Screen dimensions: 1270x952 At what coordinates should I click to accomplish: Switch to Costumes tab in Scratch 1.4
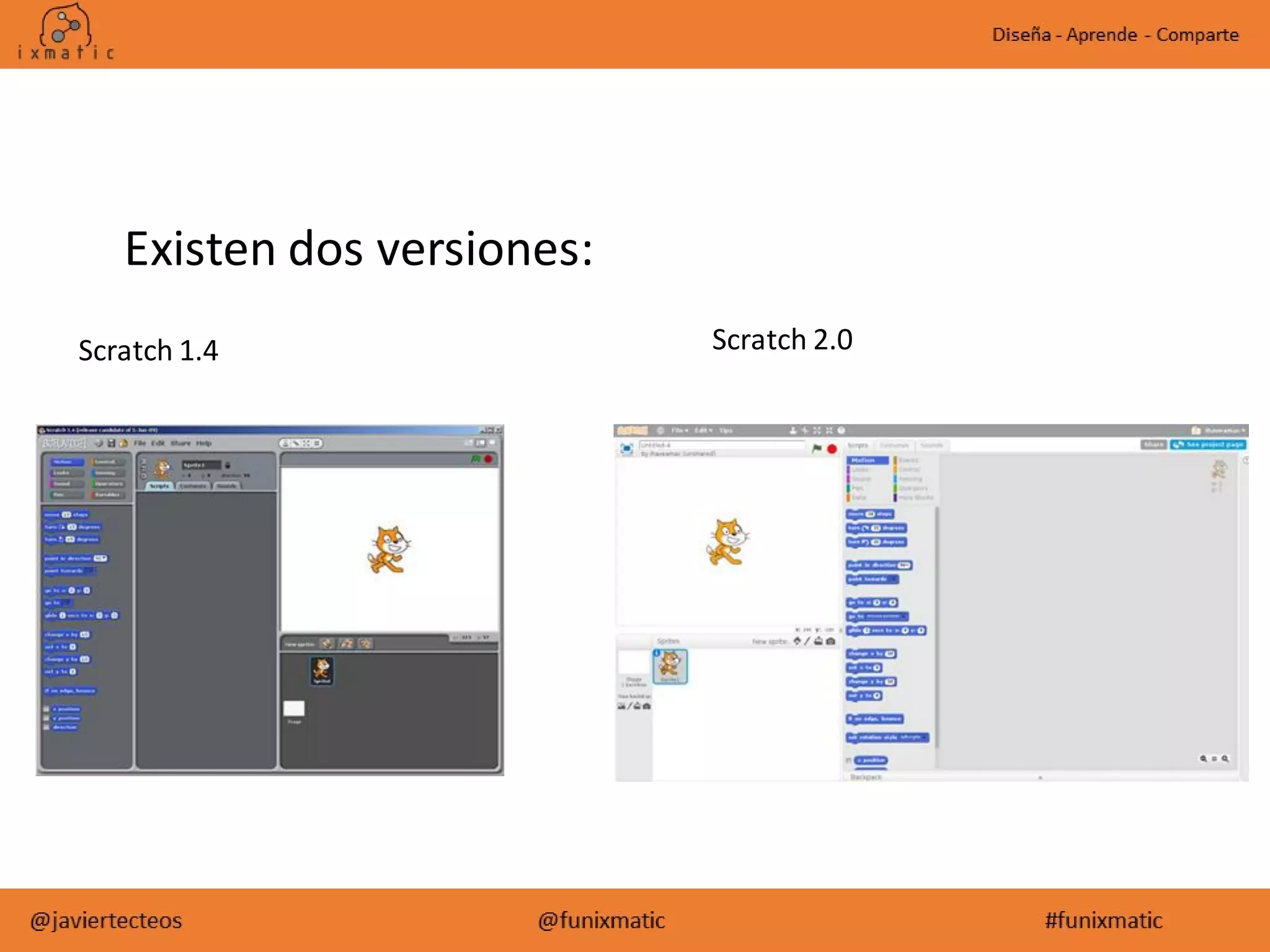click(x=193, y=486)
